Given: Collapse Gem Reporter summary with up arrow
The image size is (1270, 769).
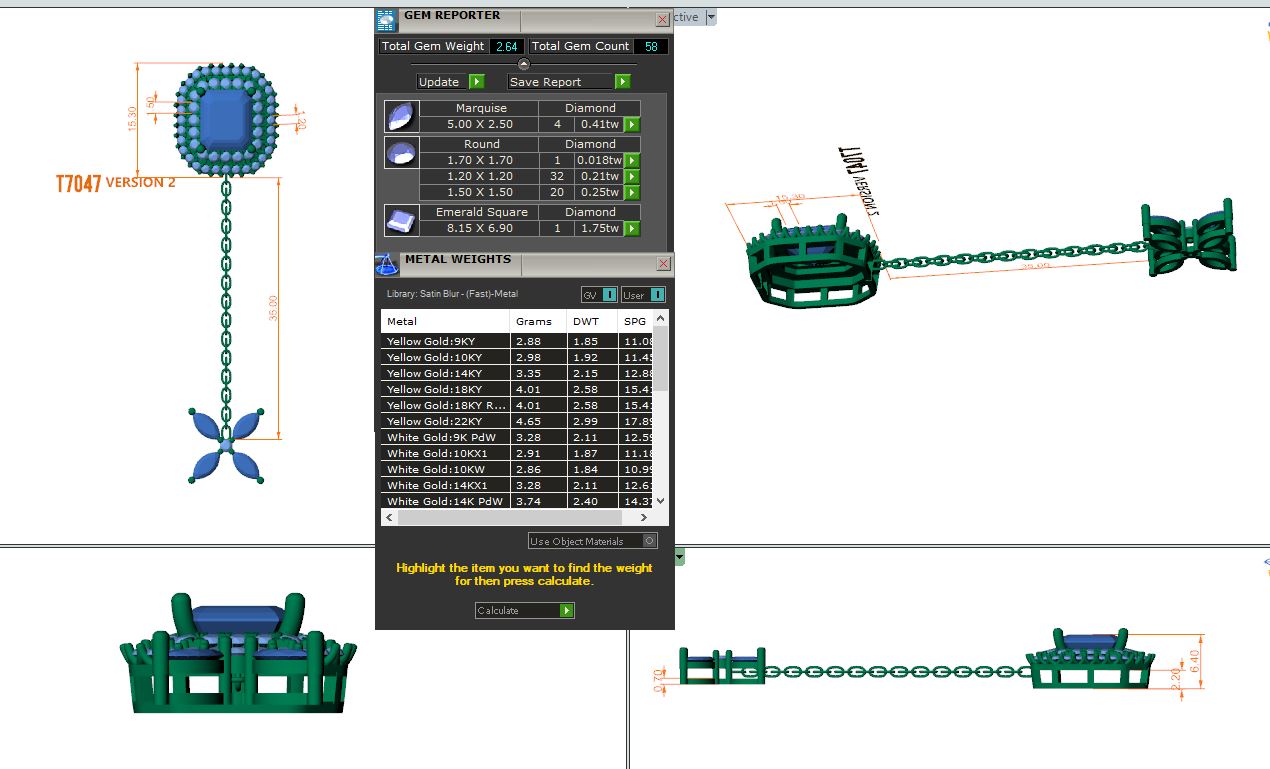Looking at the screenshot, I should 524,64.
